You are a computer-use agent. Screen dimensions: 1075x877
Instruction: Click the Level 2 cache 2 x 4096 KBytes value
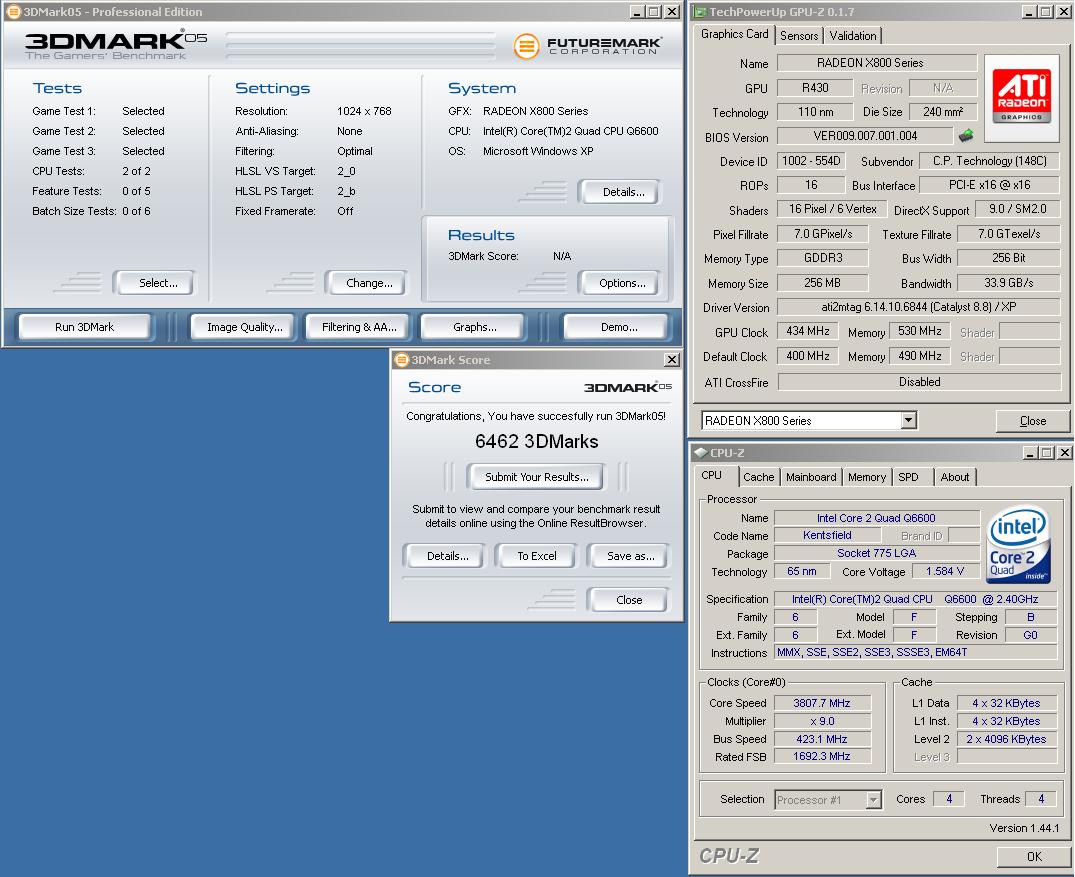click(1006, 739)
